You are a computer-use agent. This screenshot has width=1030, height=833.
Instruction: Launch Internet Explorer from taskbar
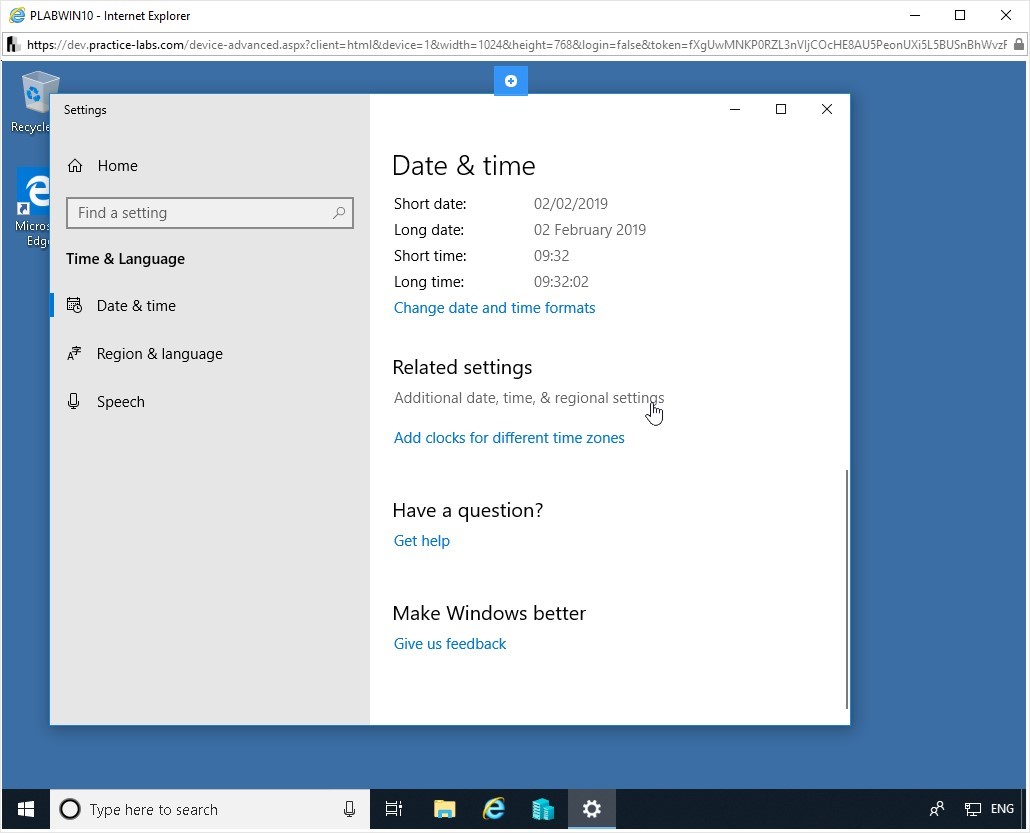494,809
